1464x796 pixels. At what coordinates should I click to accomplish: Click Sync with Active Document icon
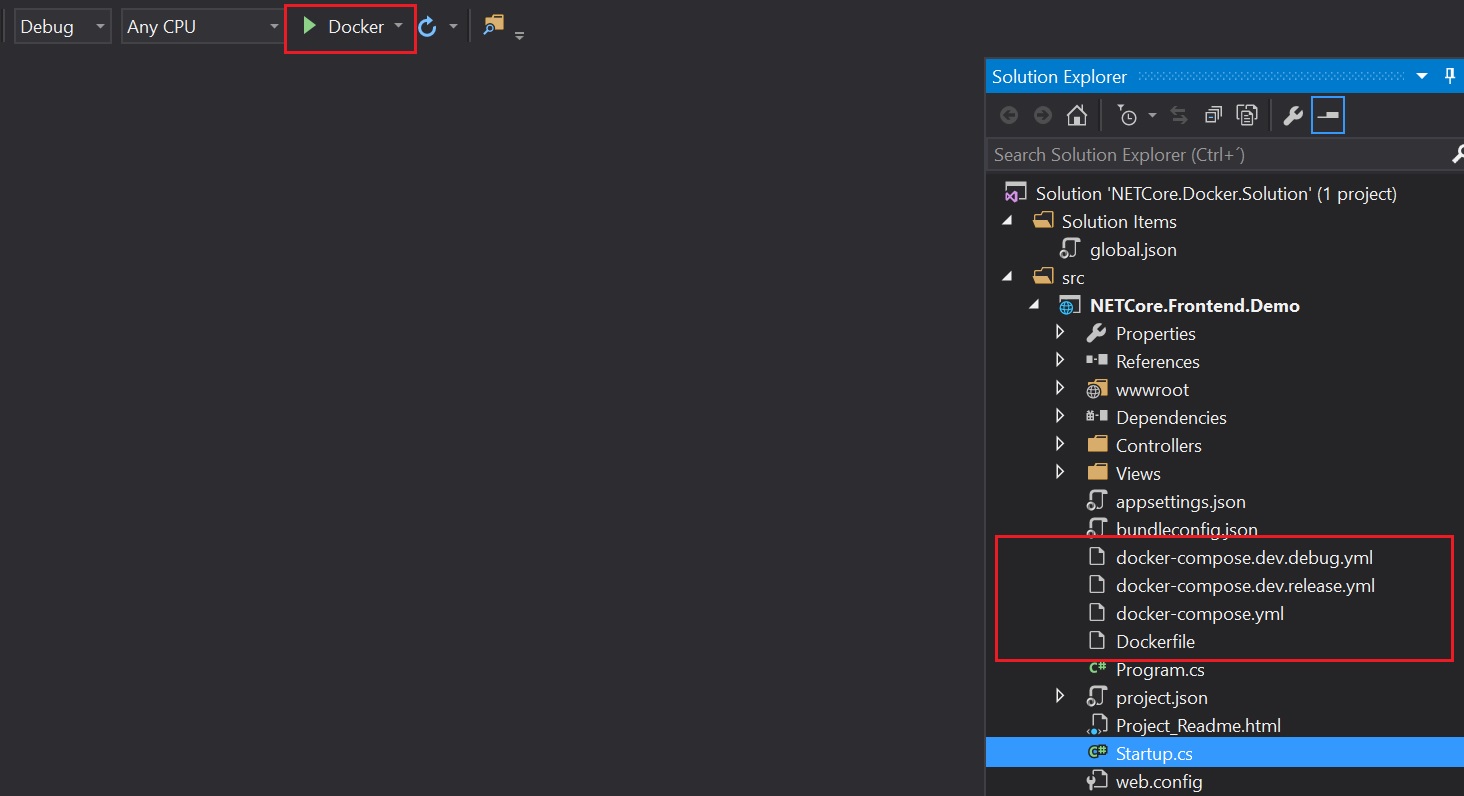[x=1179, y=115]
